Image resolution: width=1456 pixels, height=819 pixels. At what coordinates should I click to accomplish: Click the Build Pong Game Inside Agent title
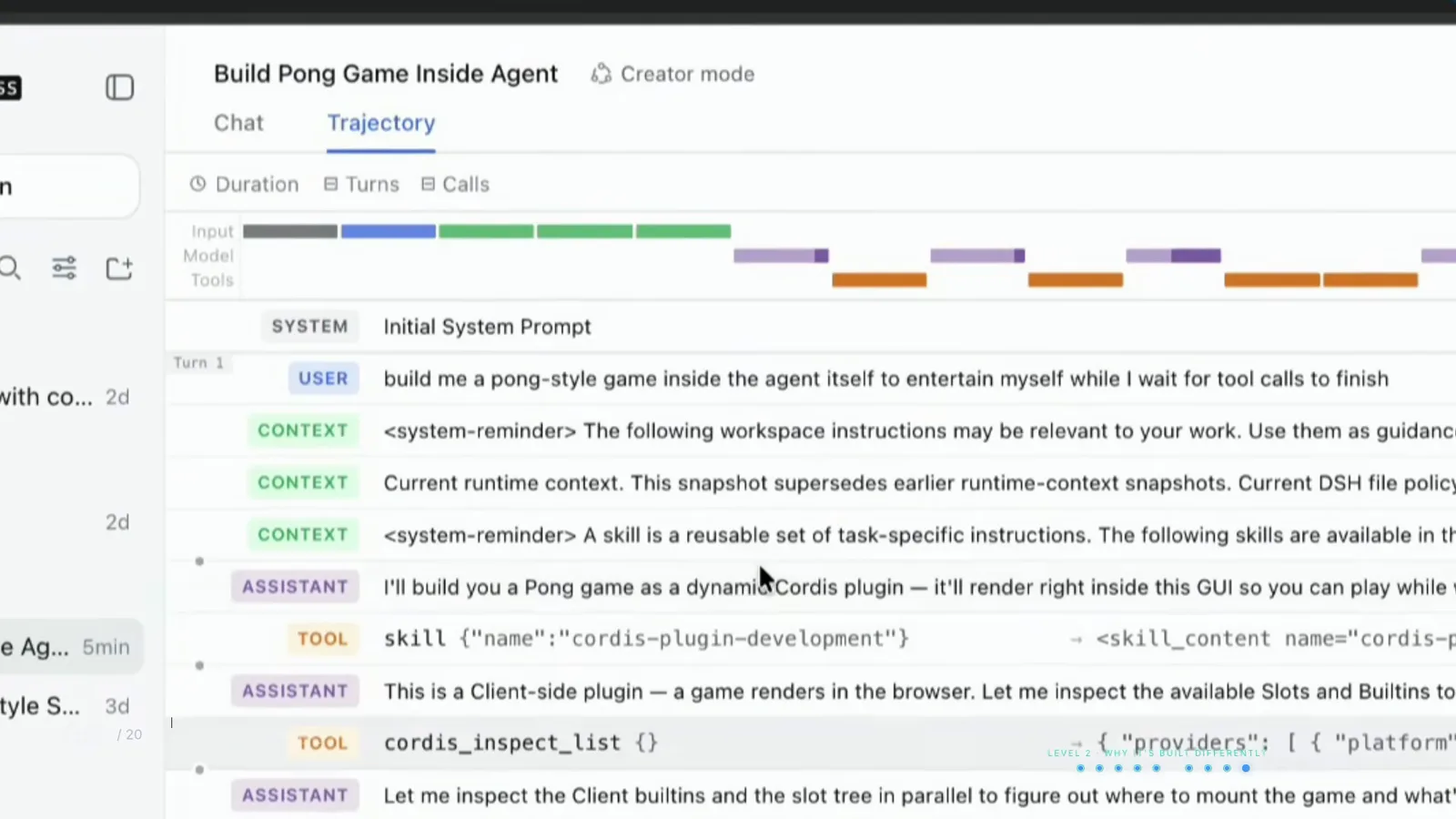(386, 74)
